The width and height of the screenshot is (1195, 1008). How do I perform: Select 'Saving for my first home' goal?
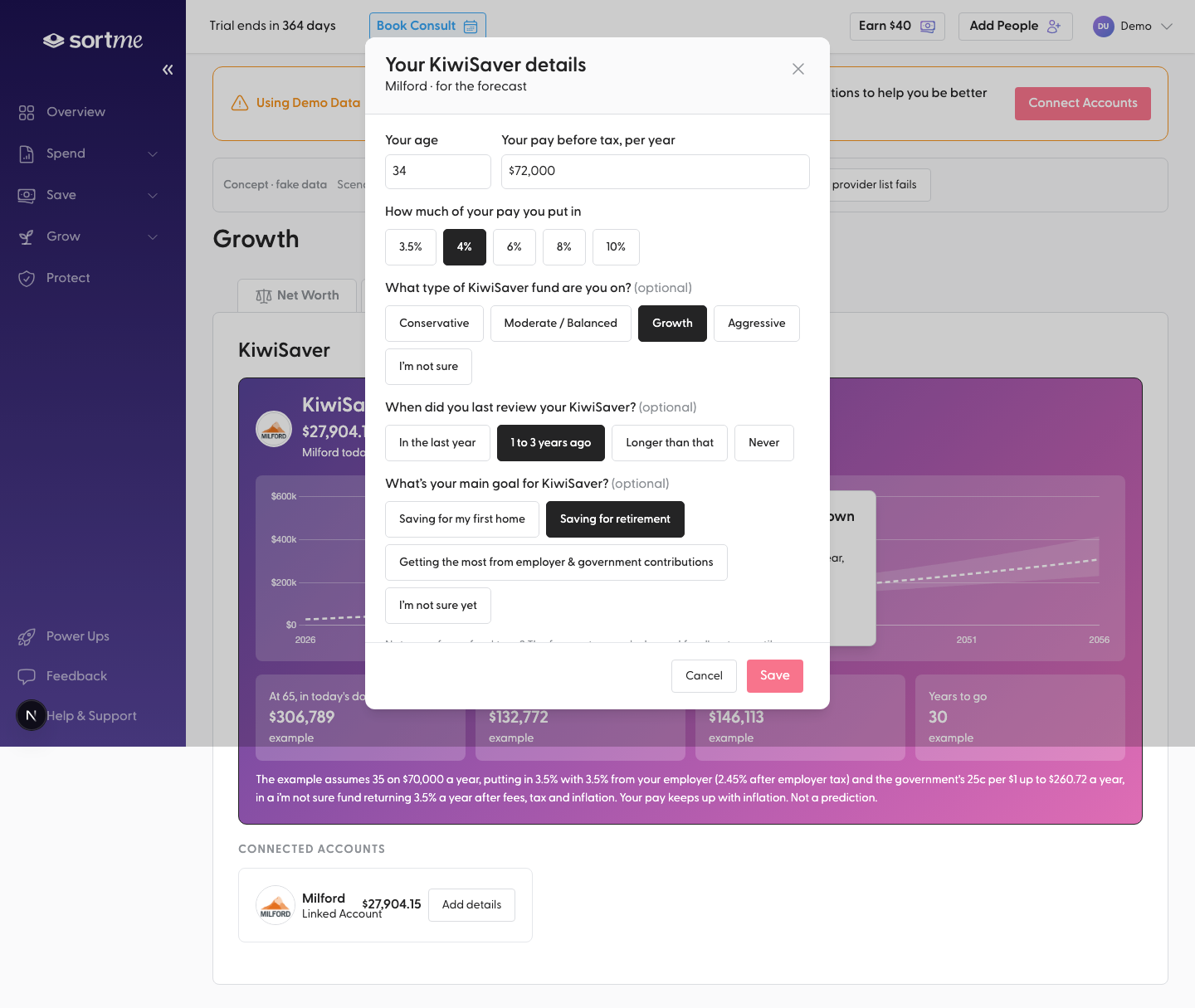coord(462,519)
